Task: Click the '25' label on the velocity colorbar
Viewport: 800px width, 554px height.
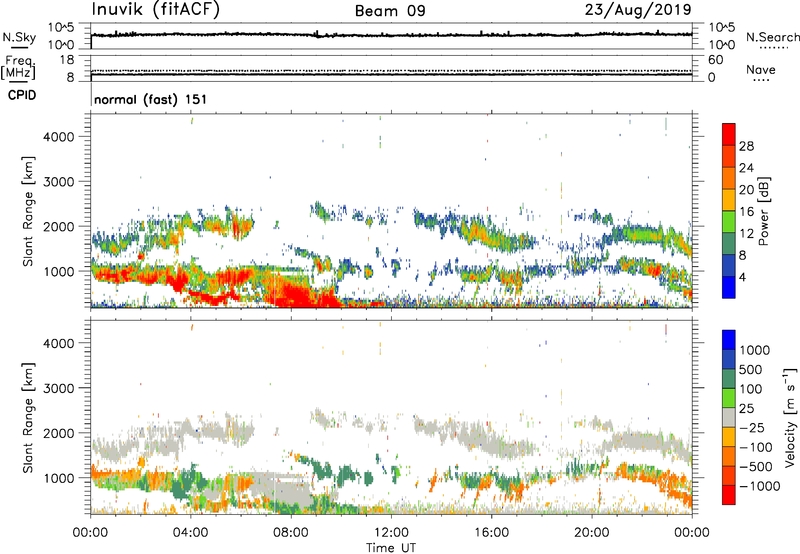Action: pyautogui.click(x=746, y=409)
